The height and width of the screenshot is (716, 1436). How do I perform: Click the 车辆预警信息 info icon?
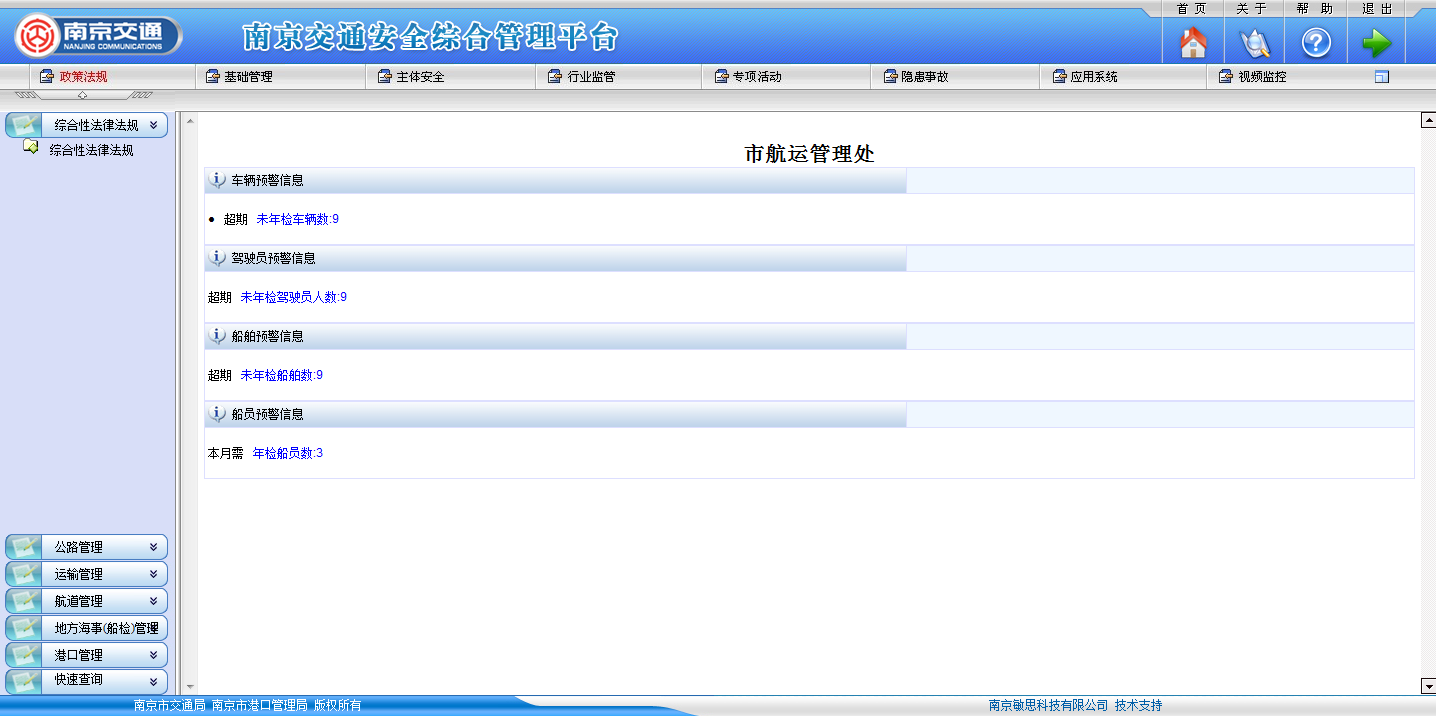pyautogui.click(x=217, y=180)
